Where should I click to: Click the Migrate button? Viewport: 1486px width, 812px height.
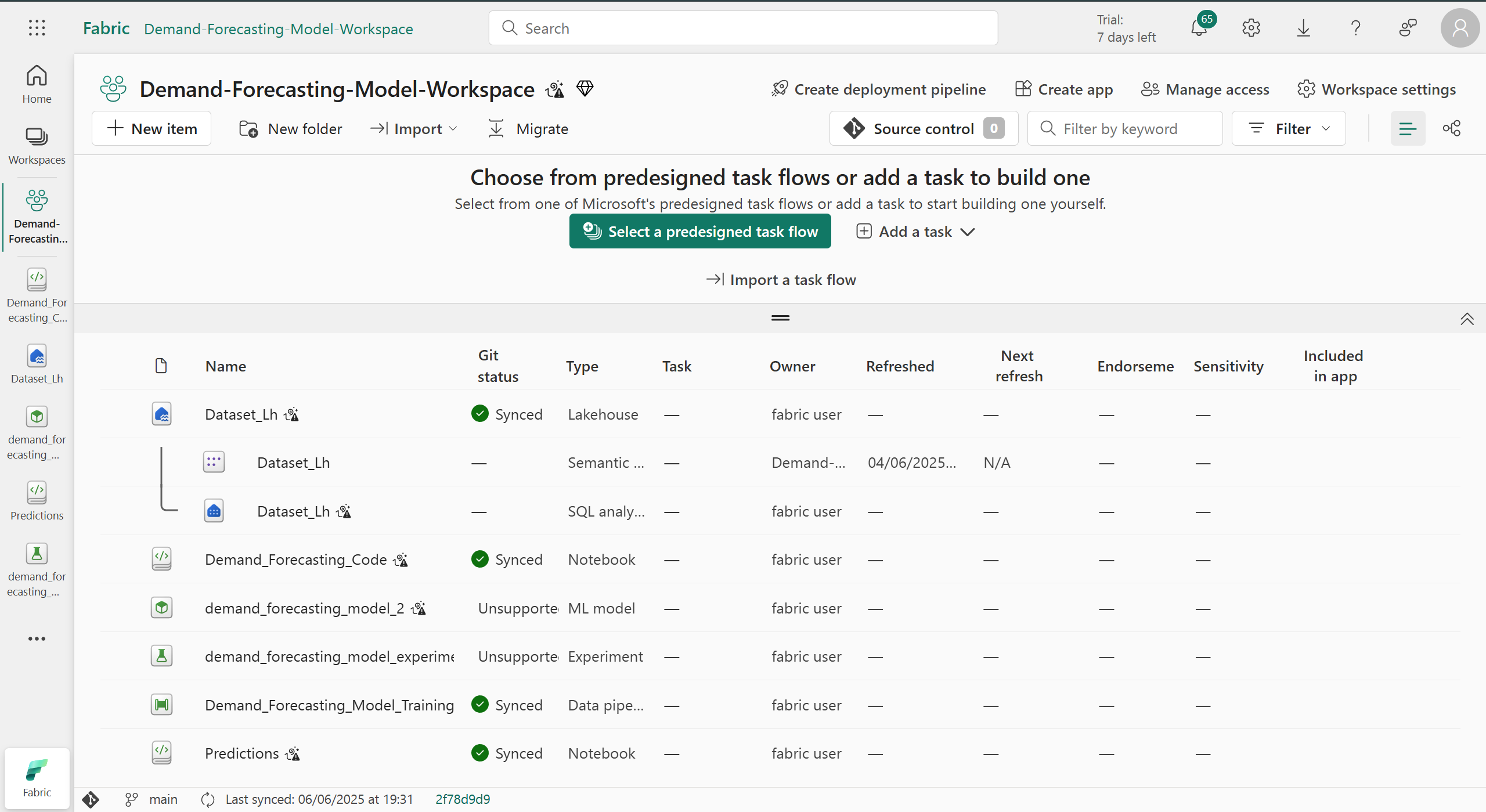point(528,128)
